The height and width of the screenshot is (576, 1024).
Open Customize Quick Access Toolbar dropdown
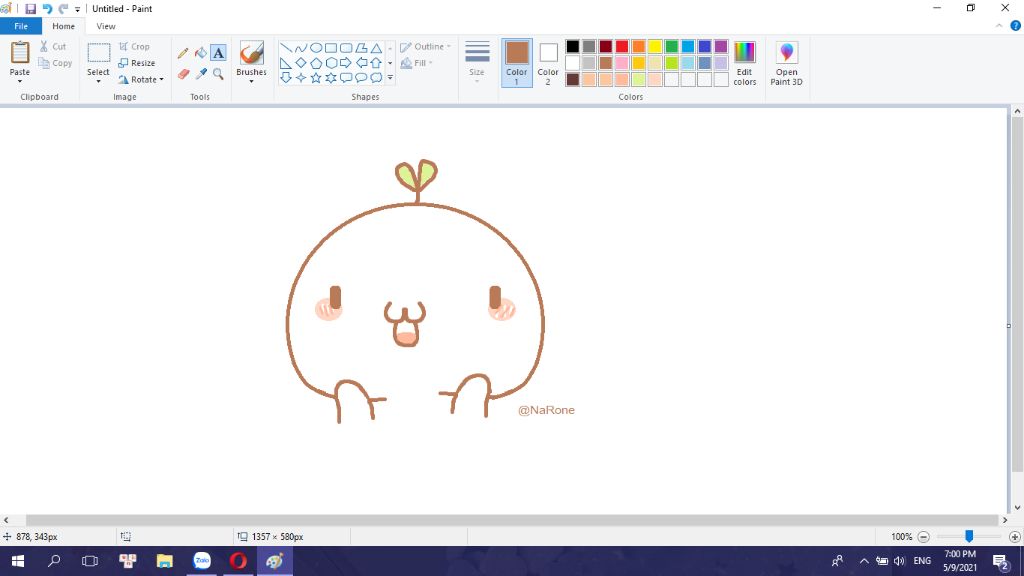pyautogui.click(x=77, y=9)
